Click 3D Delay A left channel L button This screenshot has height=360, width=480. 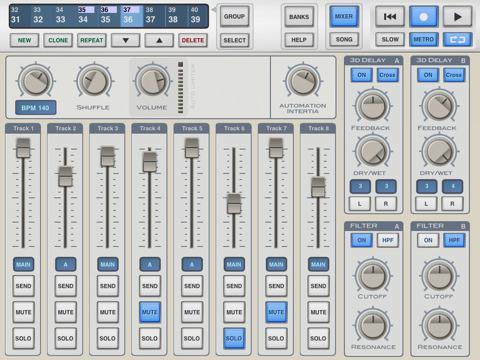point(359,203)
